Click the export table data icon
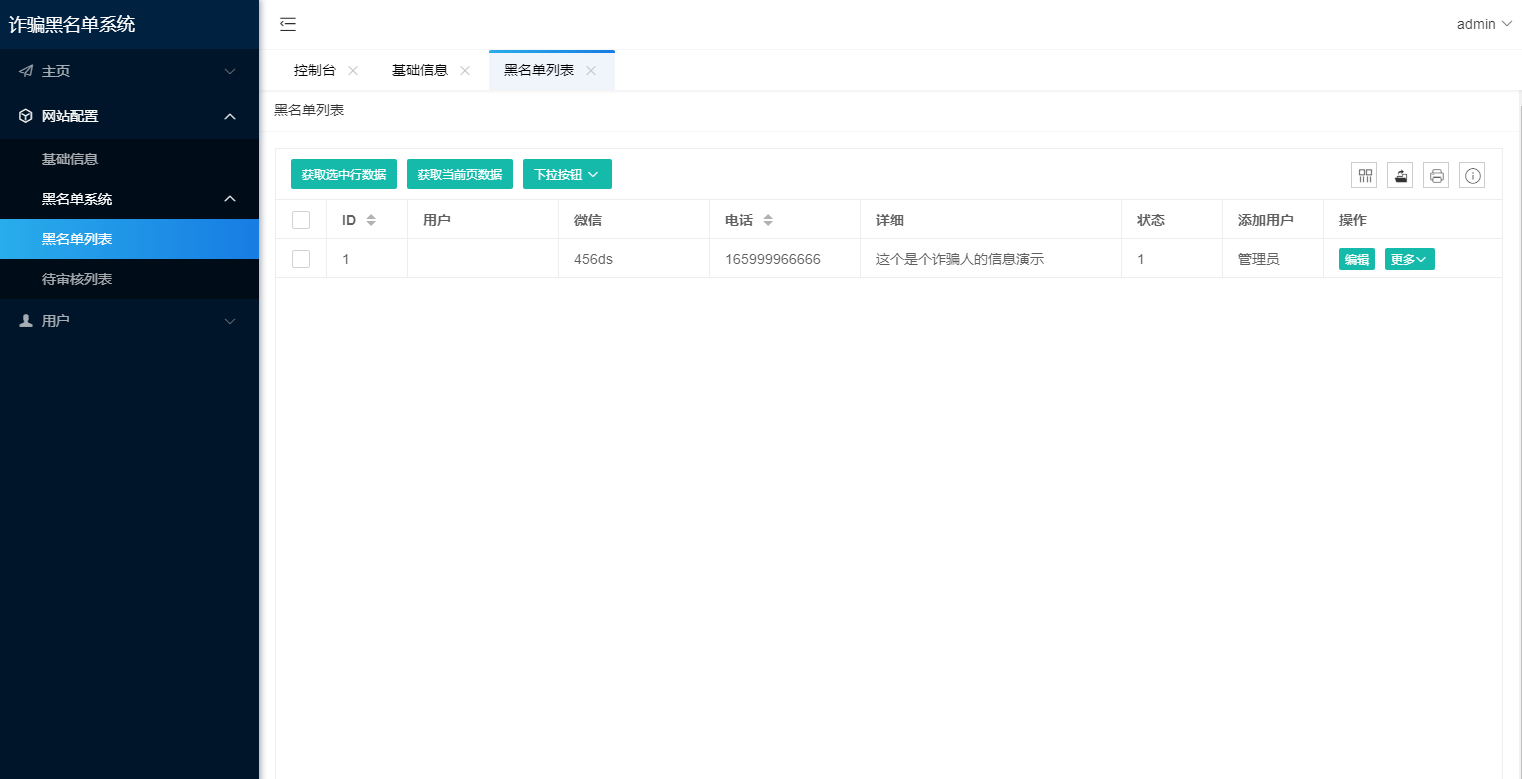Screen dimensions: 1522x779 1400,175
